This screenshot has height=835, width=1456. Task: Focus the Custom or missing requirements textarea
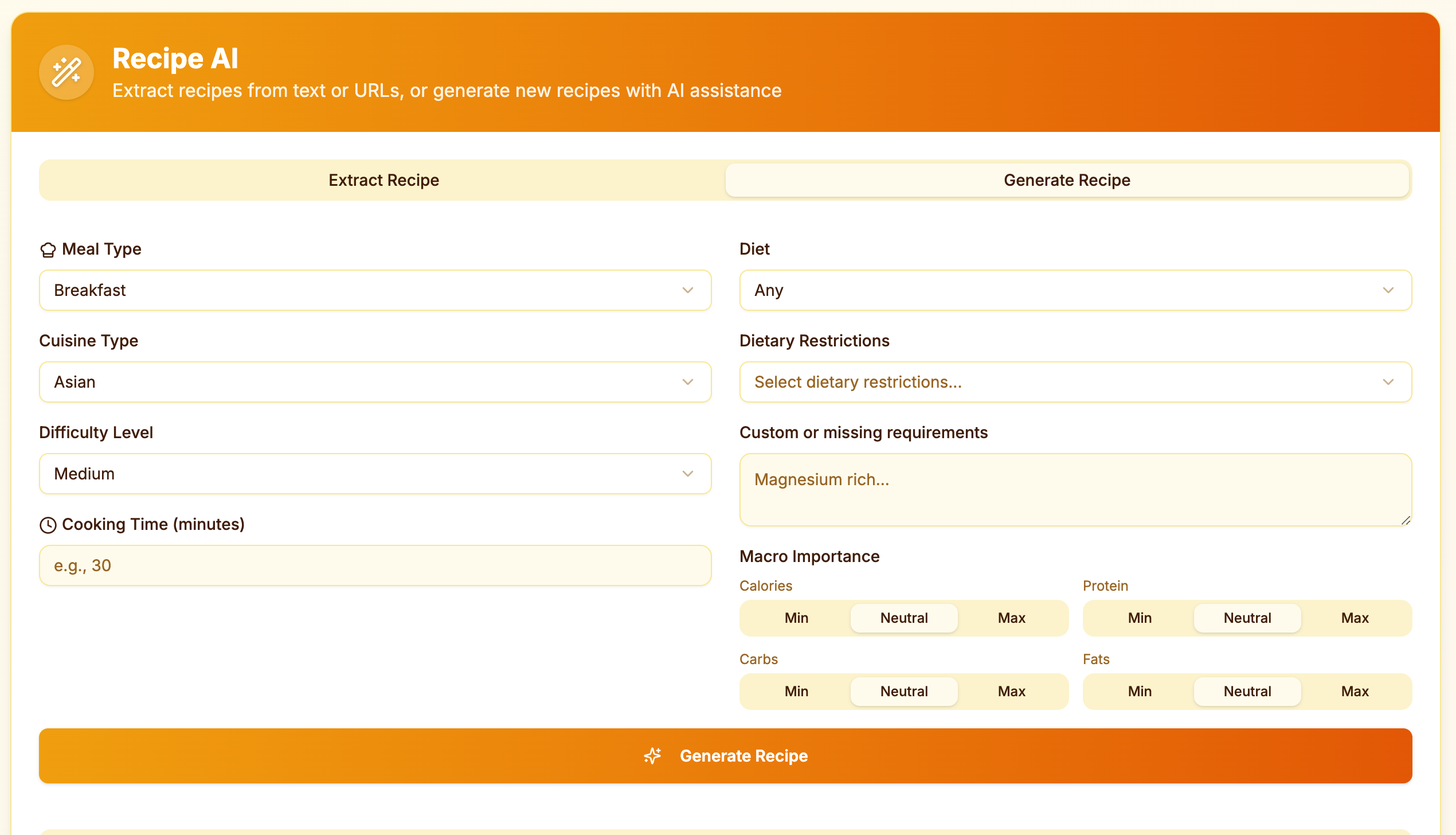coord(1075,490)
